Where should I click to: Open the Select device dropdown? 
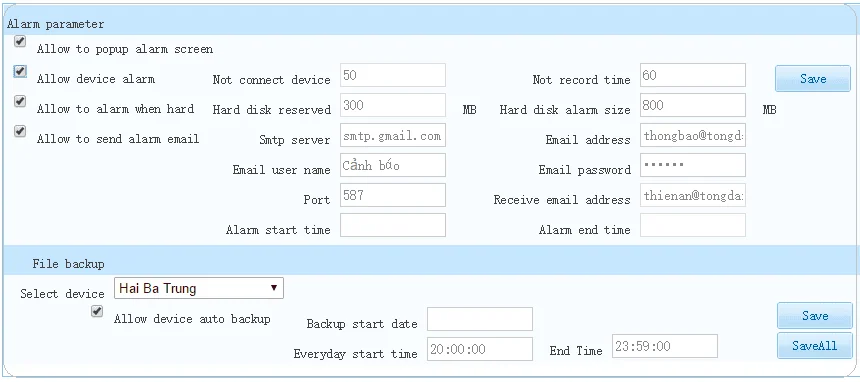199,288
